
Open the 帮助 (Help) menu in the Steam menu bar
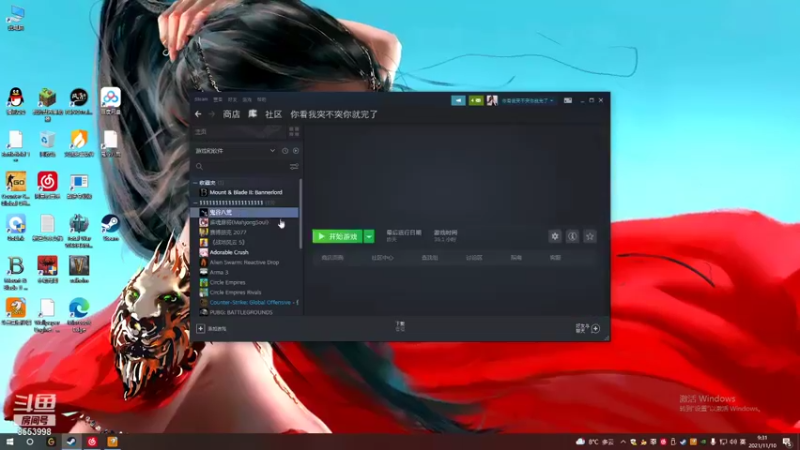tap(262, 99)
